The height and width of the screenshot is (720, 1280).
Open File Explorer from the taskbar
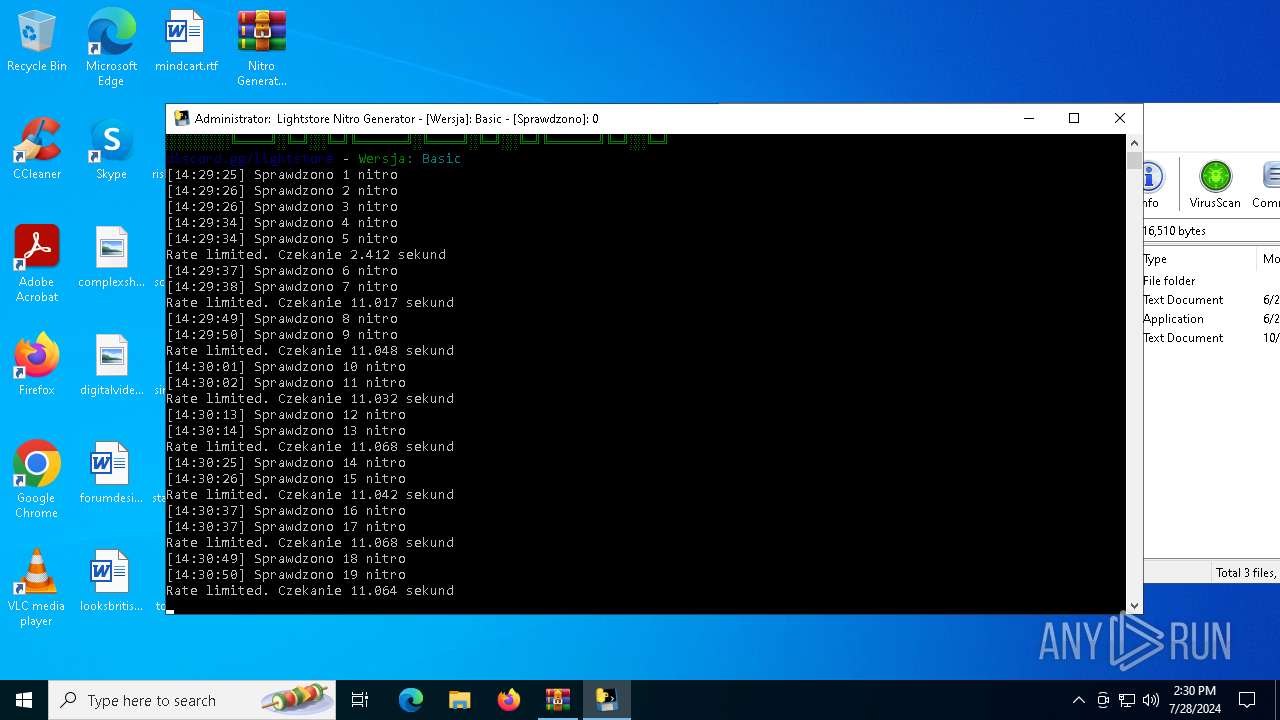[x=460, y=700]
